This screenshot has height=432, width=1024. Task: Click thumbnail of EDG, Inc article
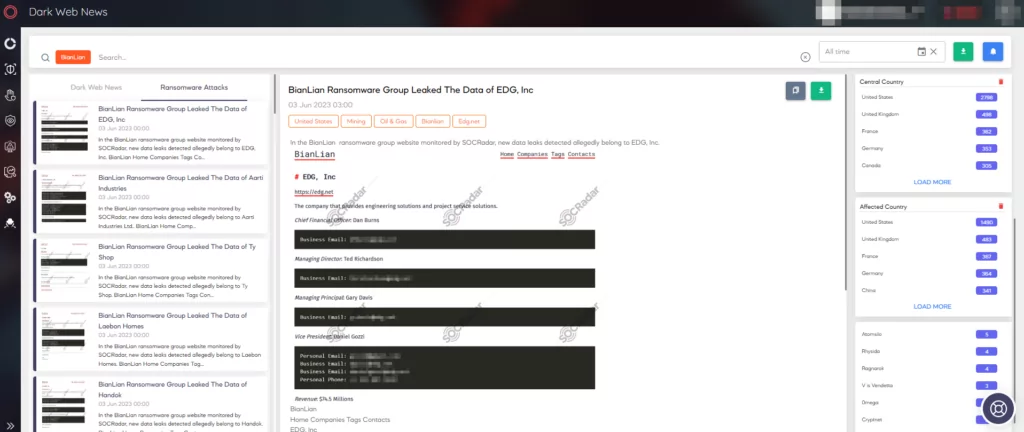point(63,127)
